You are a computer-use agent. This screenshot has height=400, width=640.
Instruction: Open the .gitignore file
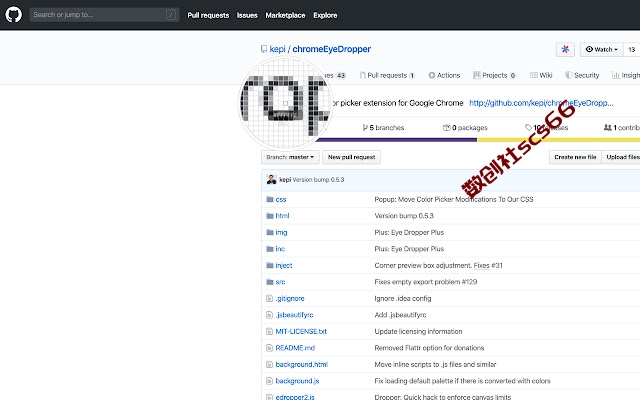(290, 298)
